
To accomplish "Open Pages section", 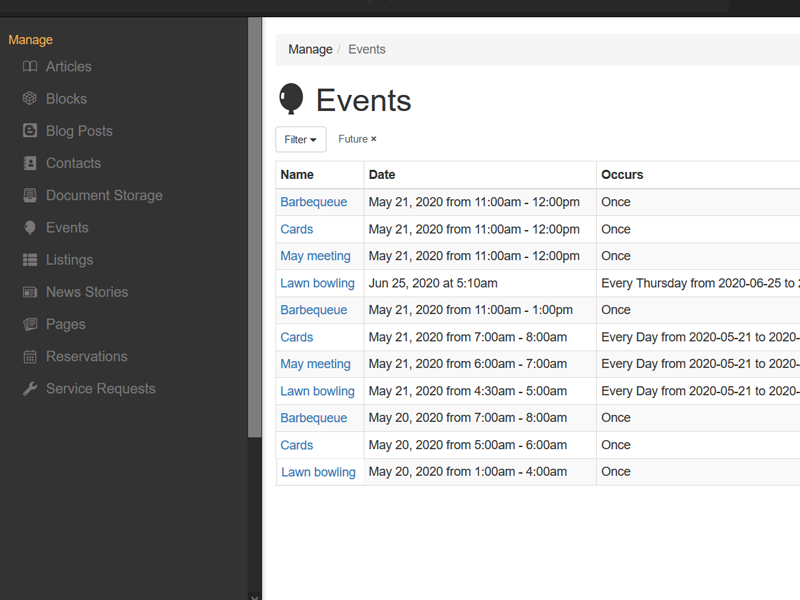I will 66,324.
